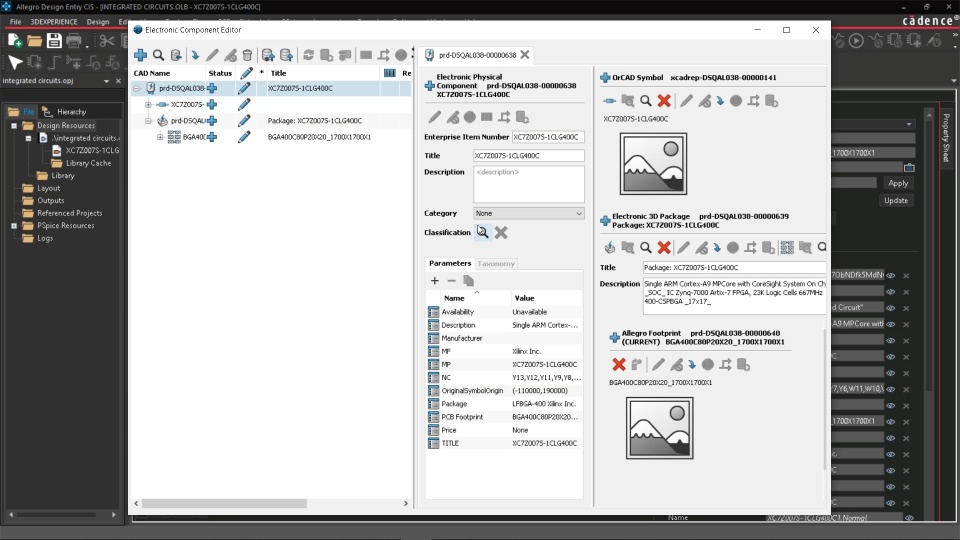
Task: Click the magnifier search icon in Component Editor toolbar
Action: [x=159, y=55]
